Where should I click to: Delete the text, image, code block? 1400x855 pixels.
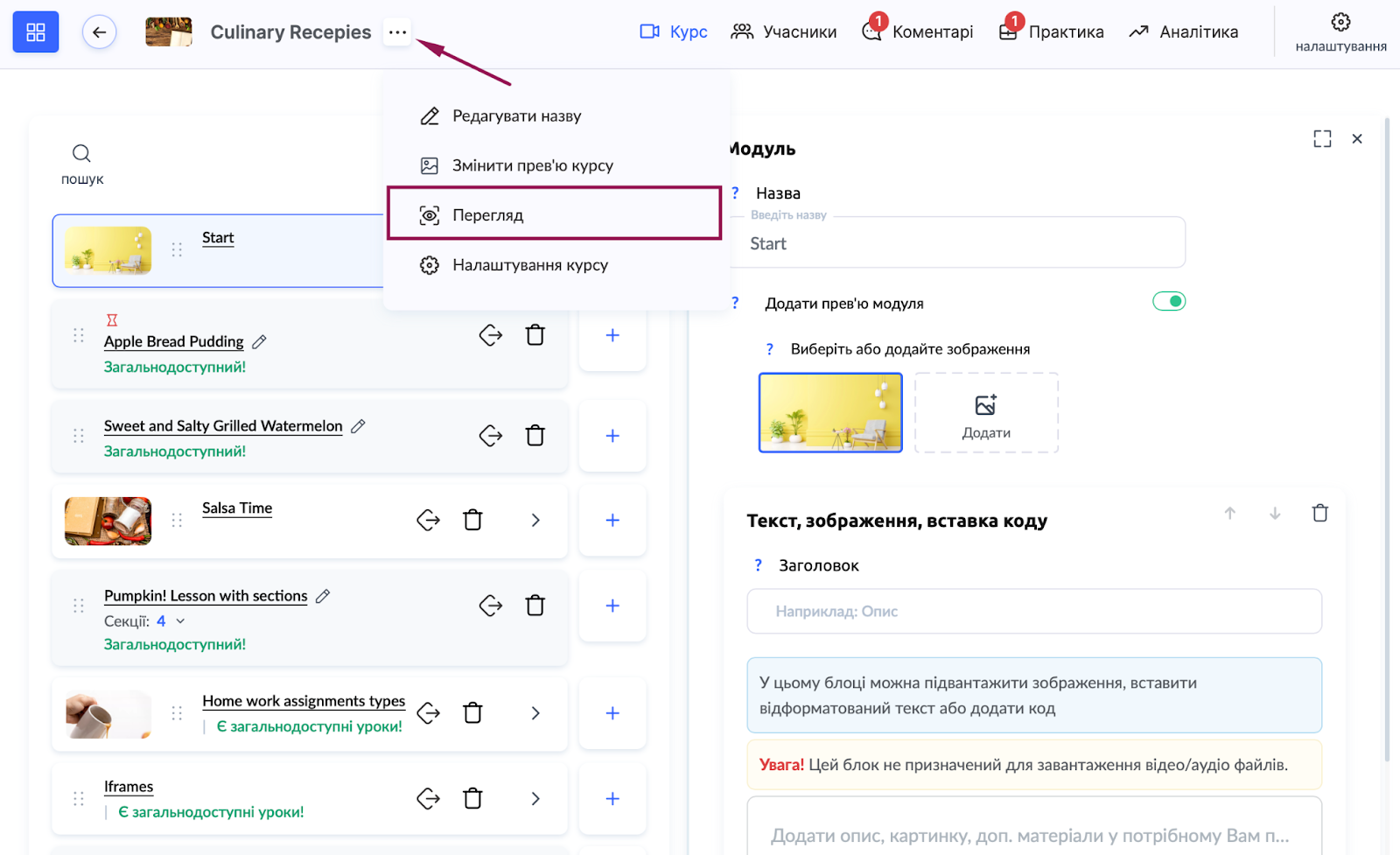point(1319,514)
